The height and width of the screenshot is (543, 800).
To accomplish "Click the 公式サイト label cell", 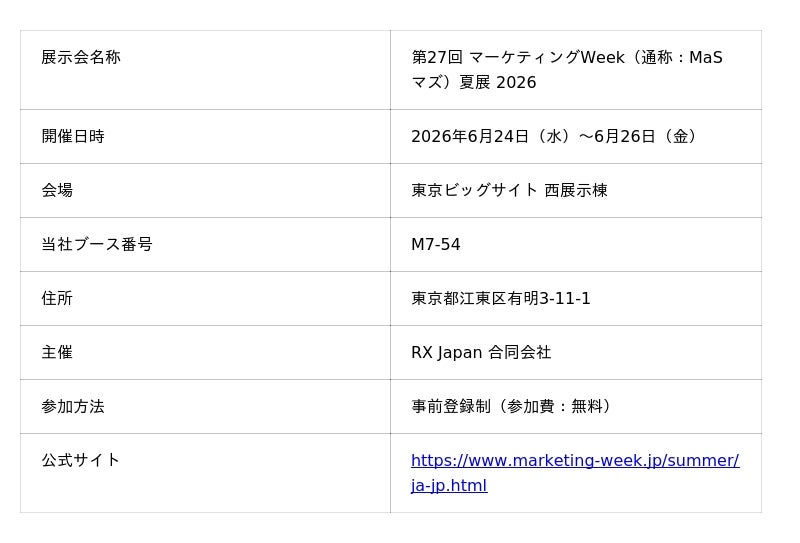I will 205,473.
